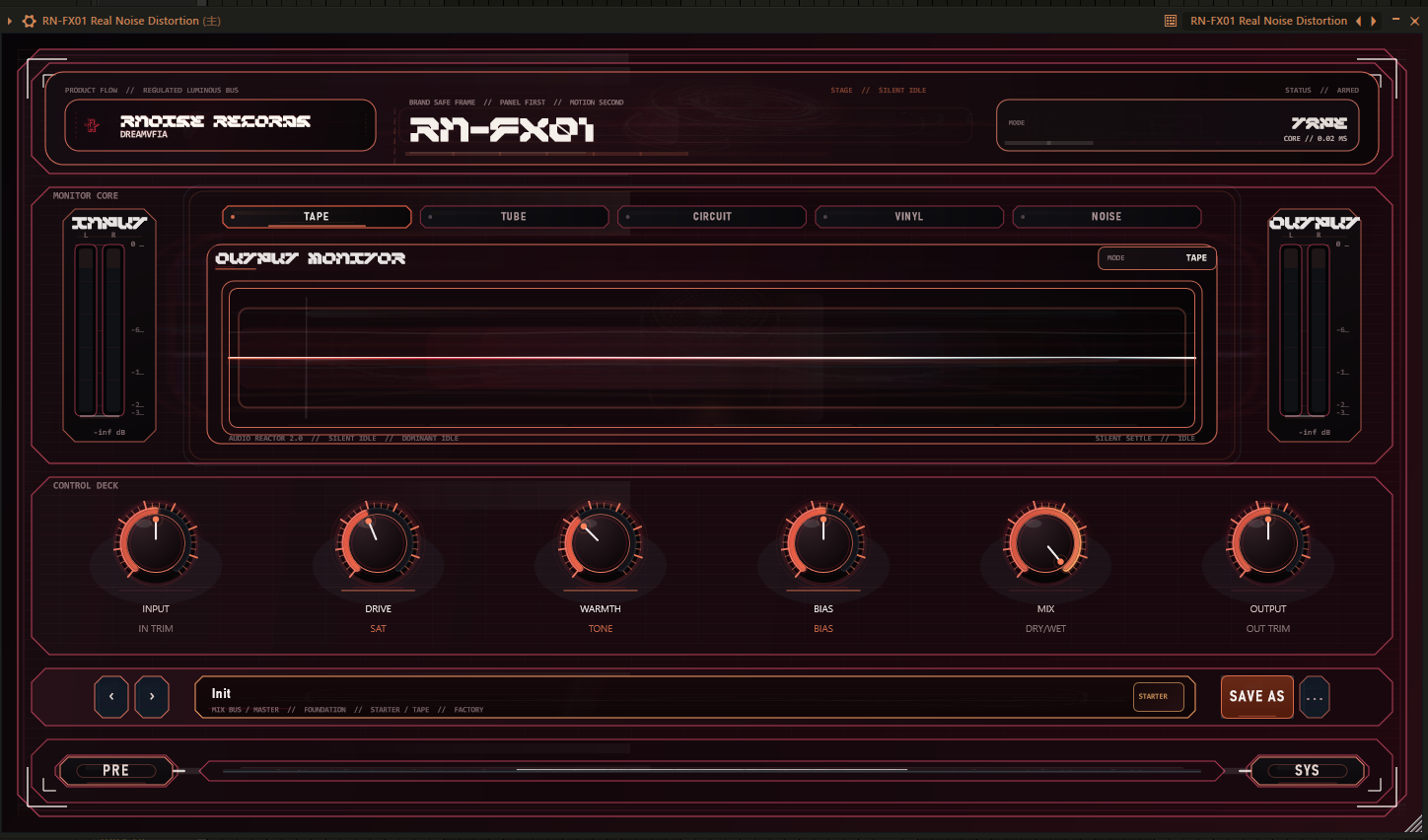Click the resize grip in window corner

click(x=1415, y=825)
